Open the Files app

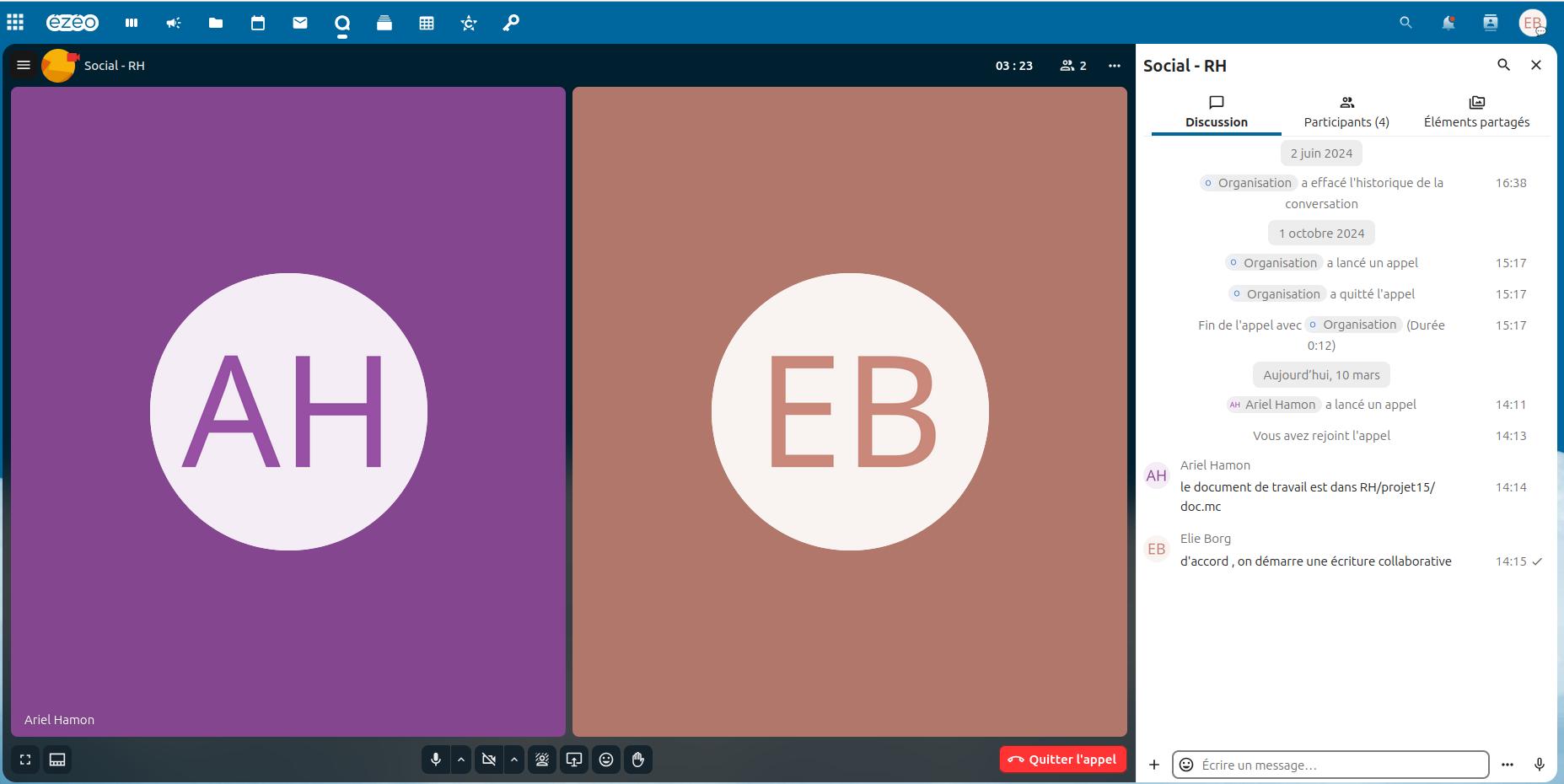point(216,23)
